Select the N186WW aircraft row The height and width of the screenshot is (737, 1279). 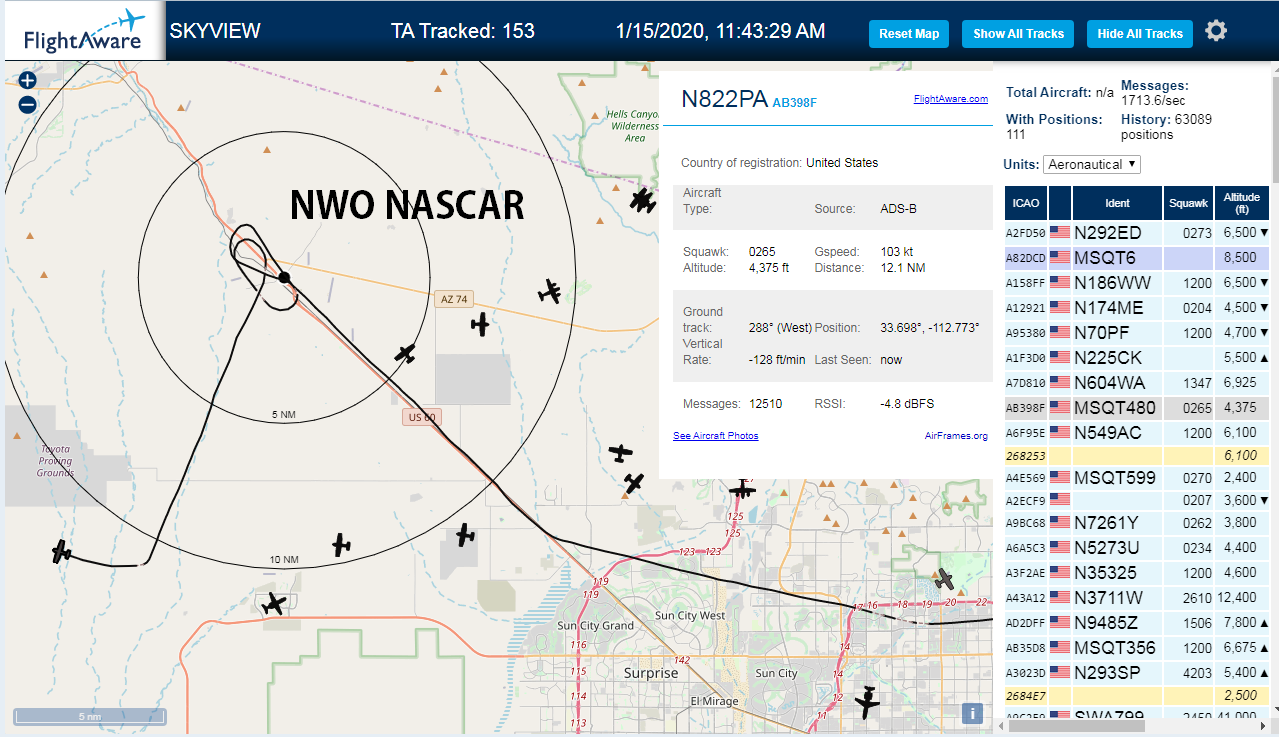point(1137,283)
